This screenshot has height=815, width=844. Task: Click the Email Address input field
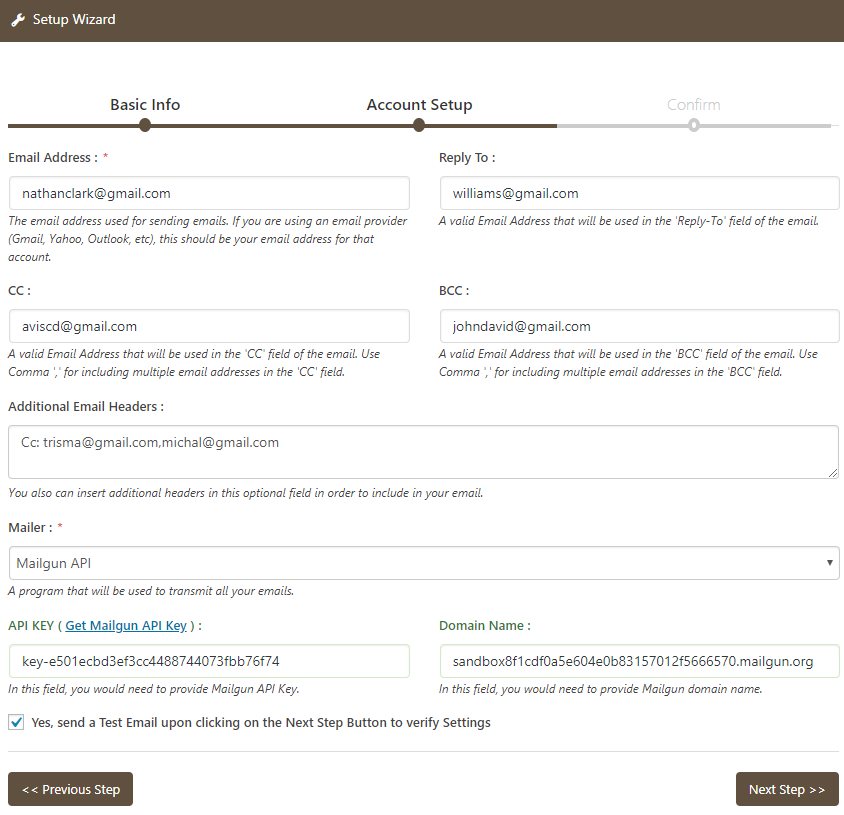(x=209, y=193)
